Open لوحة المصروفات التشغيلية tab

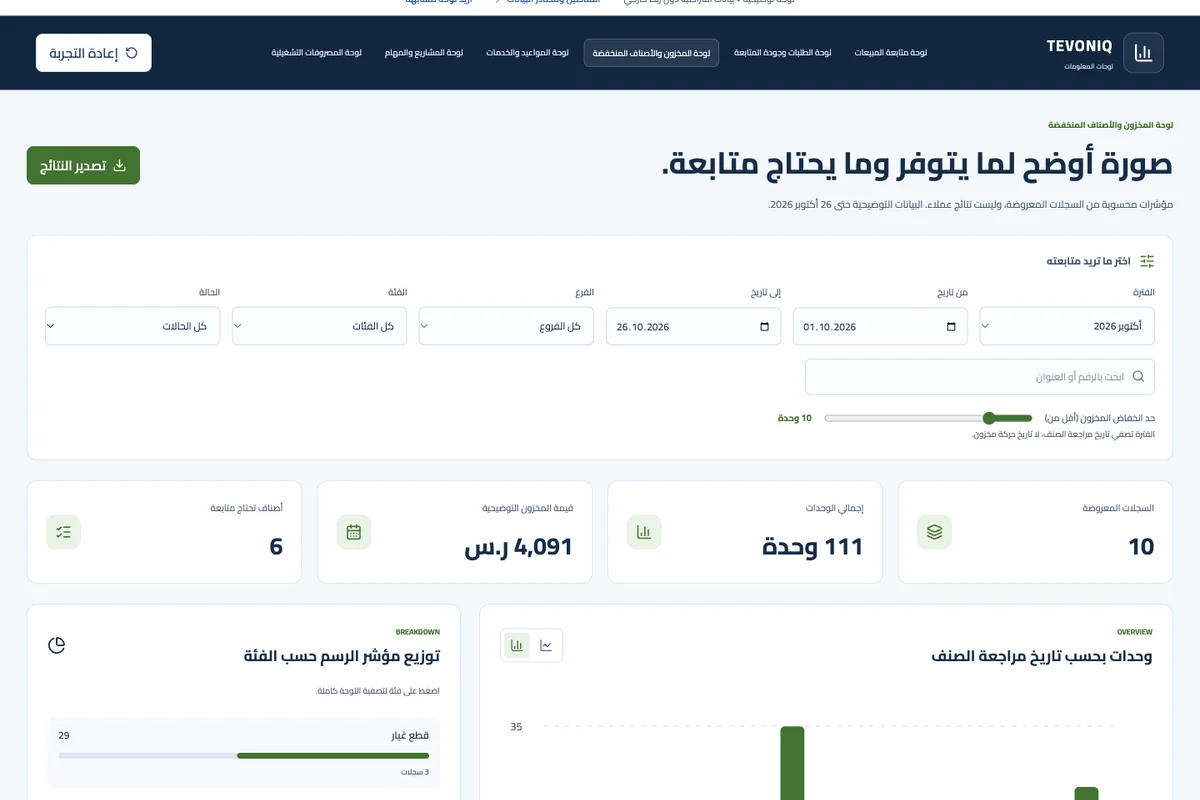(x=316, y=53)
